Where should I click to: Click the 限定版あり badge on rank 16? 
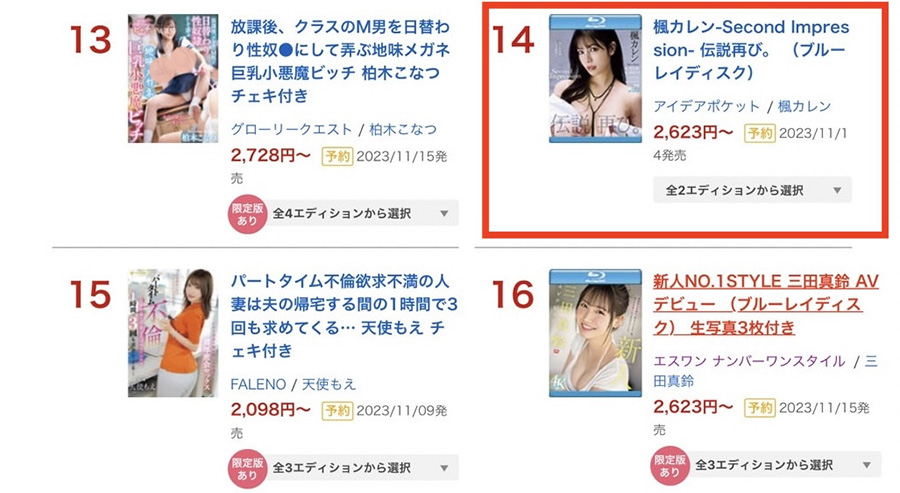click(x=670, y=465)
